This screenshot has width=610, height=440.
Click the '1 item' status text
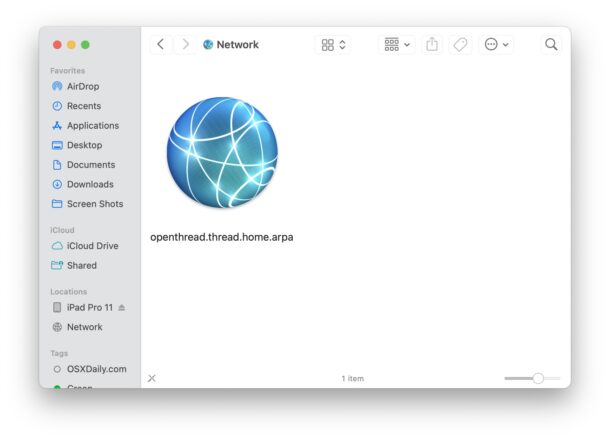[352, 379]
